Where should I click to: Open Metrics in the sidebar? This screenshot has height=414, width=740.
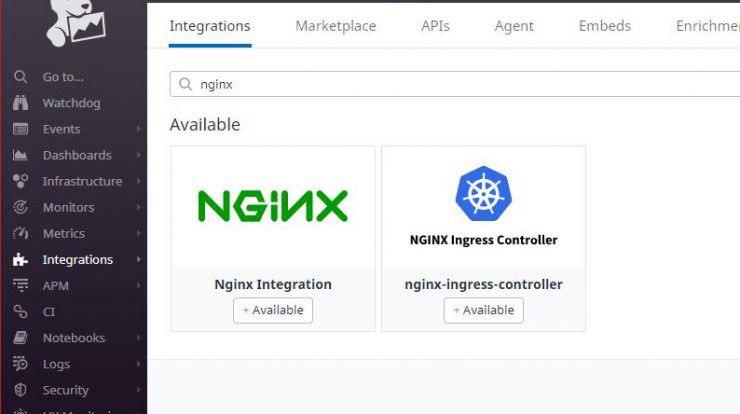(x=64, y=233)
